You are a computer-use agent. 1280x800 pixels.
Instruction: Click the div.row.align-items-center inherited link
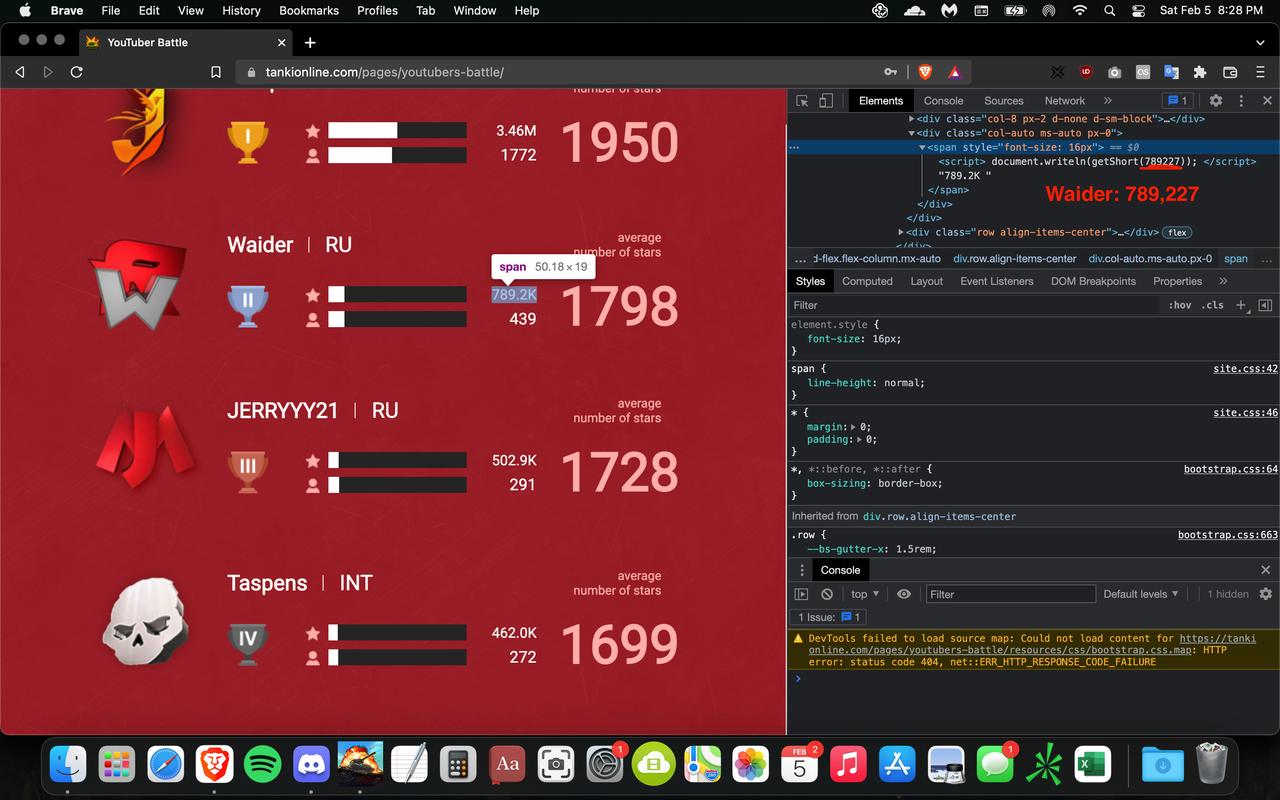tap(940, 516)
